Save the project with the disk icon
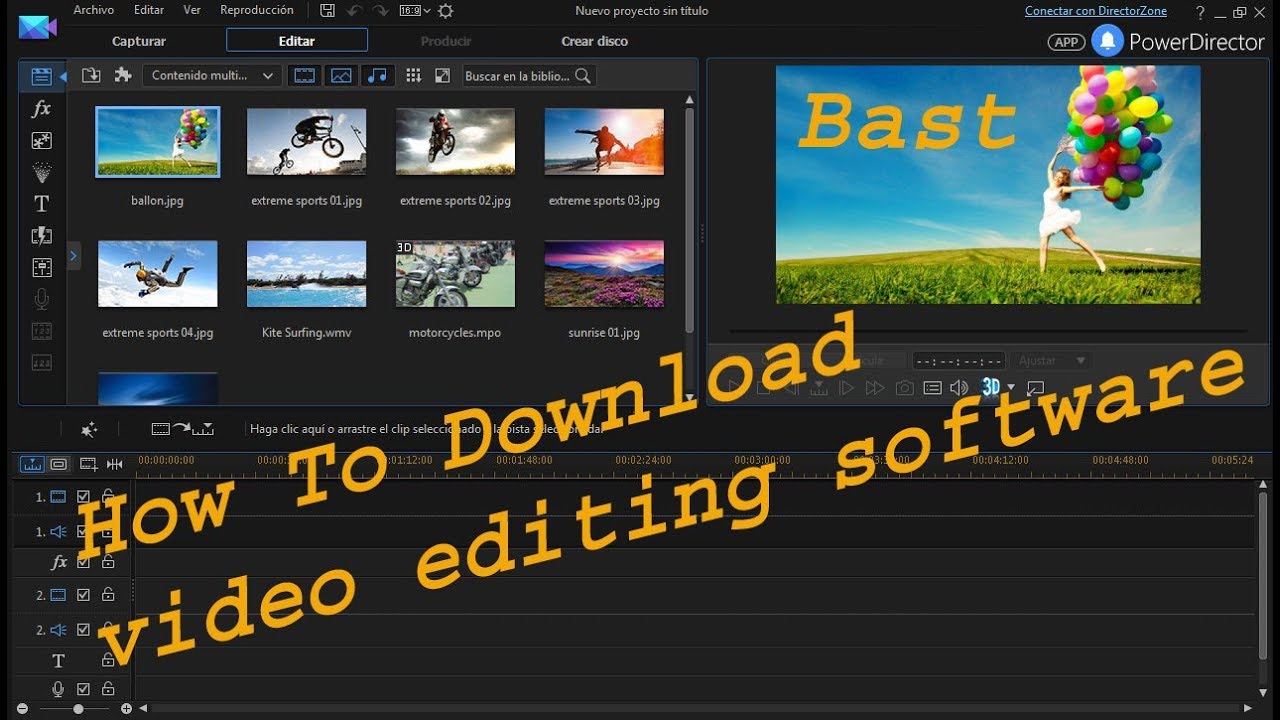The height and width of the screenshot is (720, 1280). click(x=327, y=11)
